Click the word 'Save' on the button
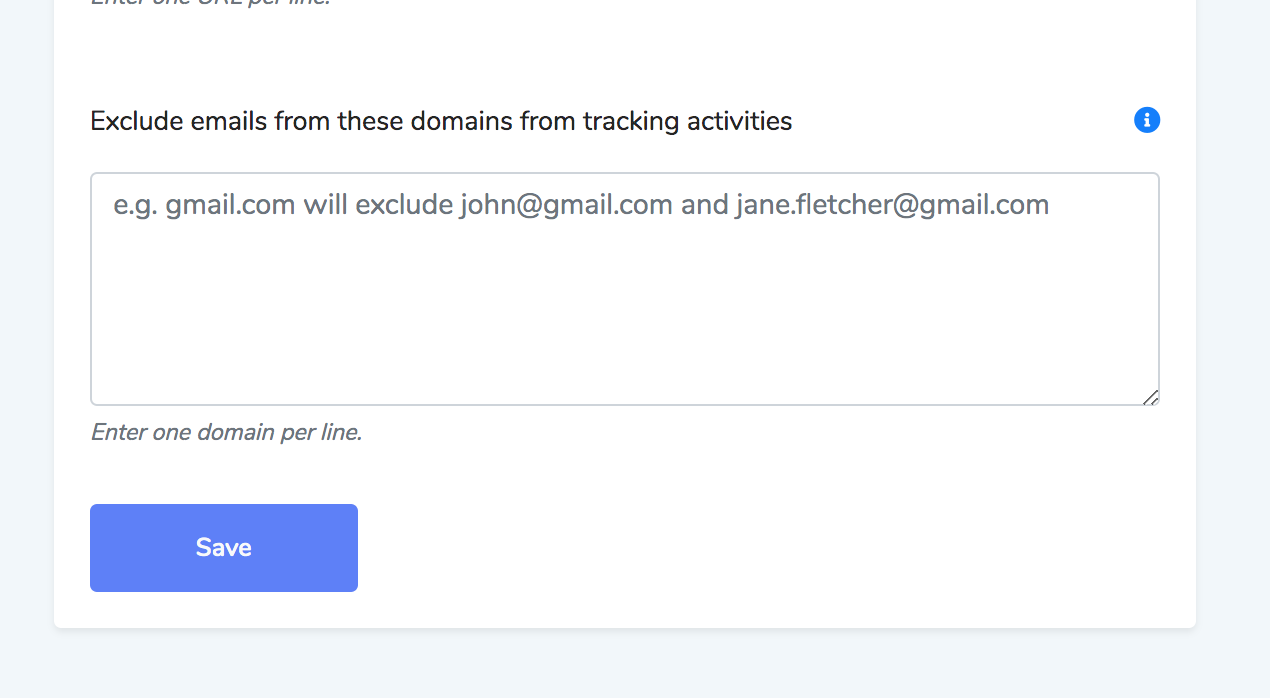The image size is (1270, 698). [224, 547]
